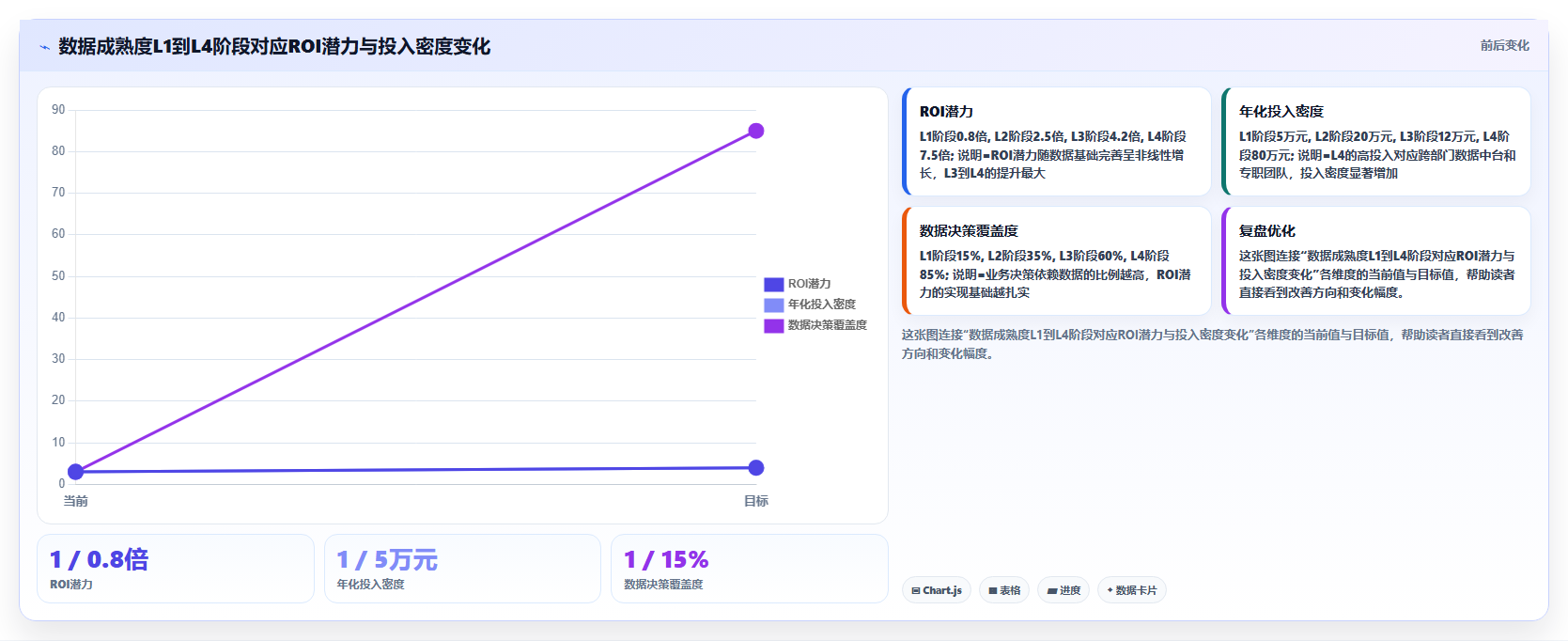Viewport: 1568px width, 641px height.
Task: Click the 50 y-axis tick label
Action: (58, 276)
